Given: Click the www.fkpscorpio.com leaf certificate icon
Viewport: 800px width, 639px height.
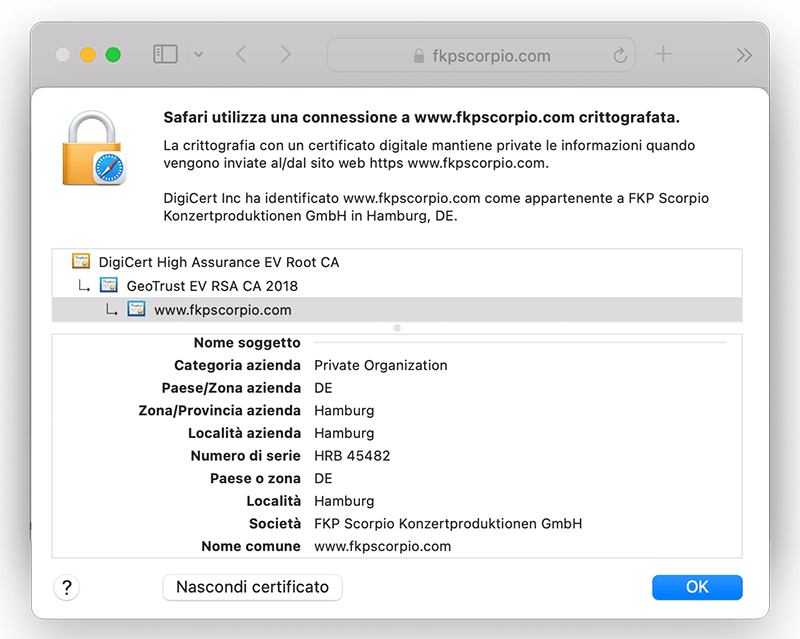Looking at the screenshot, I should tap(136, 309).
